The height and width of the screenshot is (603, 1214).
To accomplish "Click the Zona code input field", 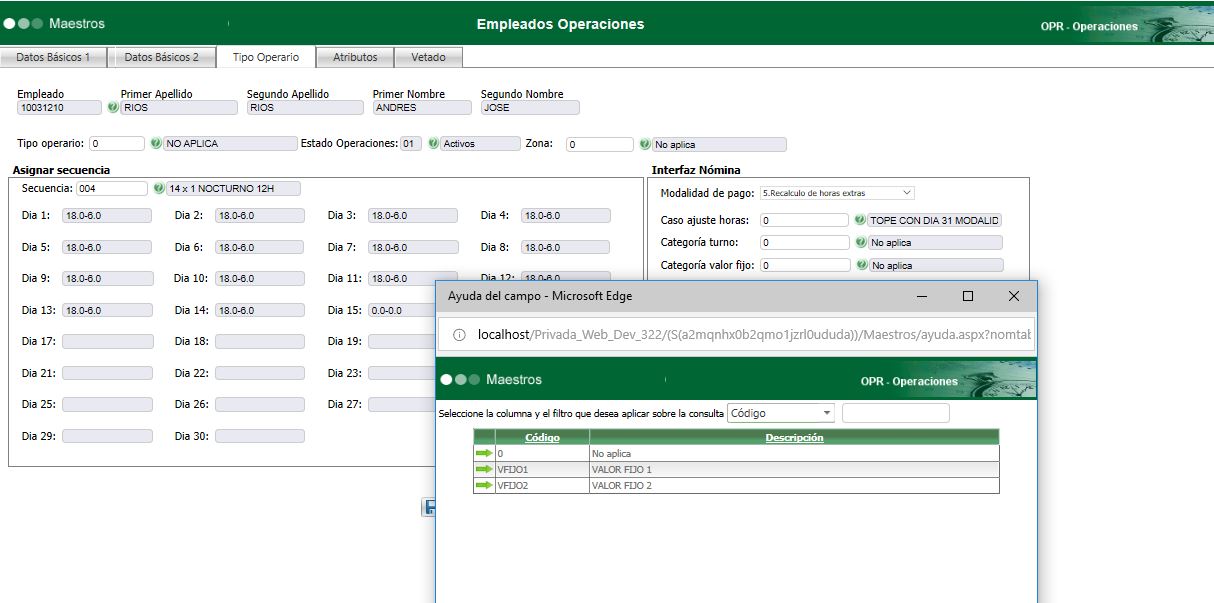I will pos(600,144).
